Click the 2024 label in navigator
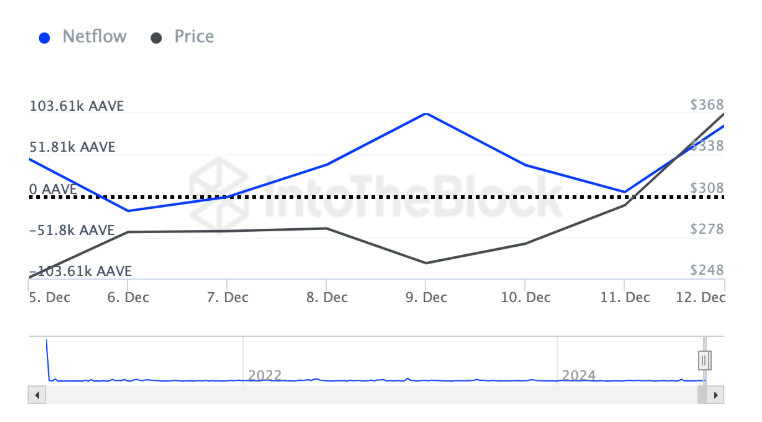762x422 pixels. point(579,375)
